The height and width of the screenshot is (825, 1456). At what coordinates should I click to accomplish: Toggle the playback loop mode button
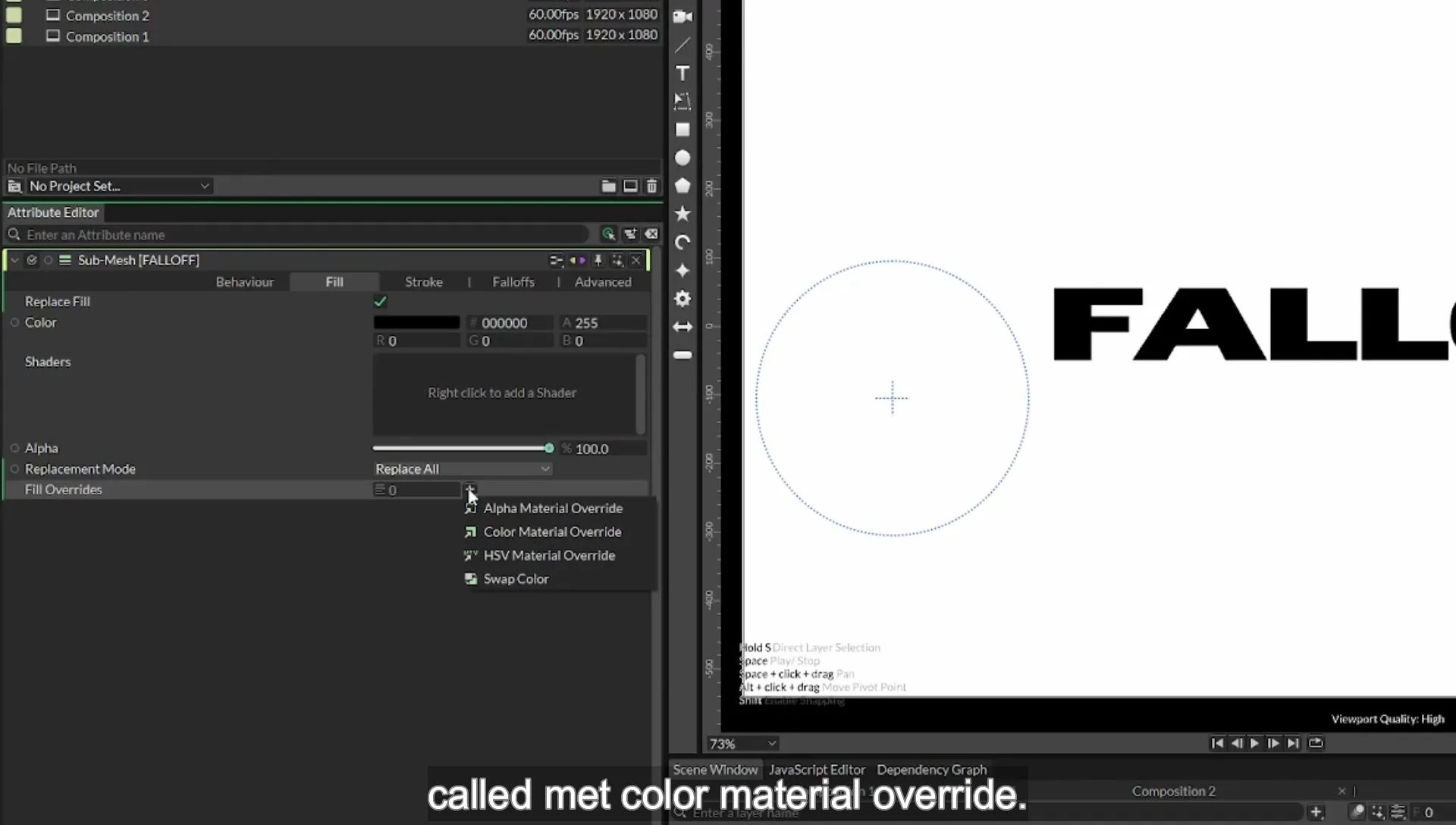click(1316, 743)
